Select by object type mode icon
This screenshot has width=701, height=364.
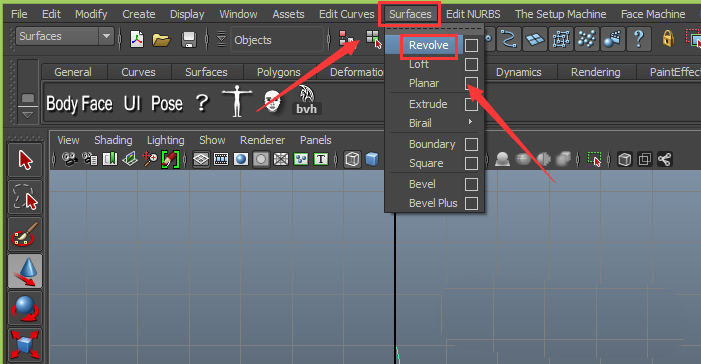tap(373, 39)
